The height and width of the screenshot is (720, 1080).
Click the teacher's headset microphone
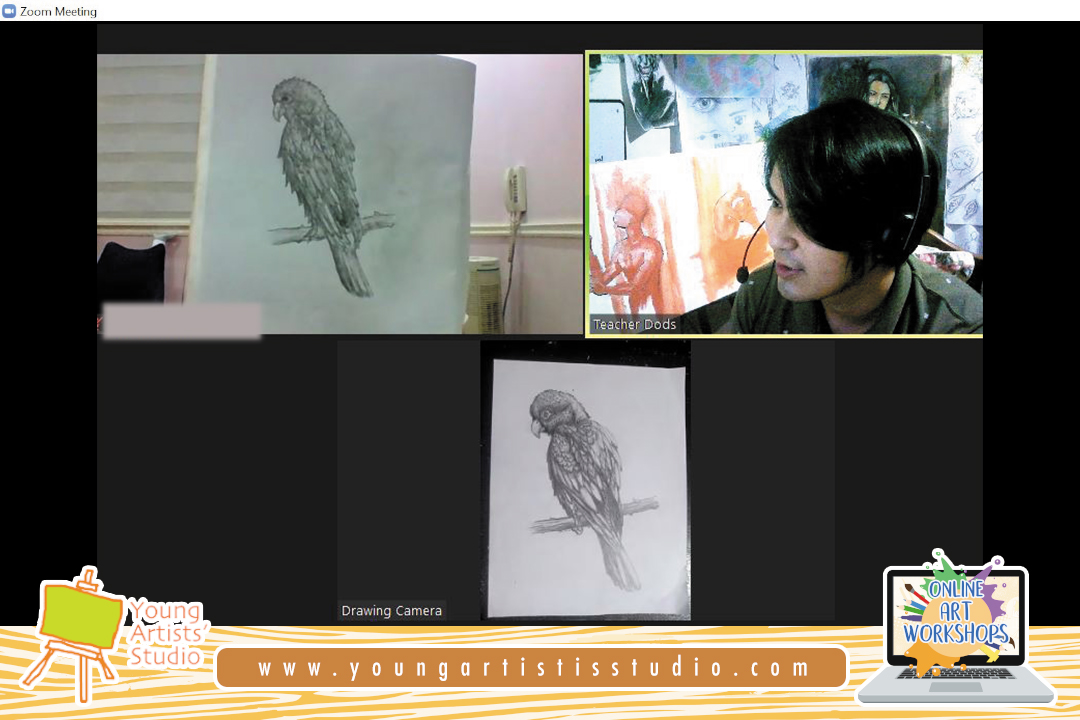(x=743, y=273)
